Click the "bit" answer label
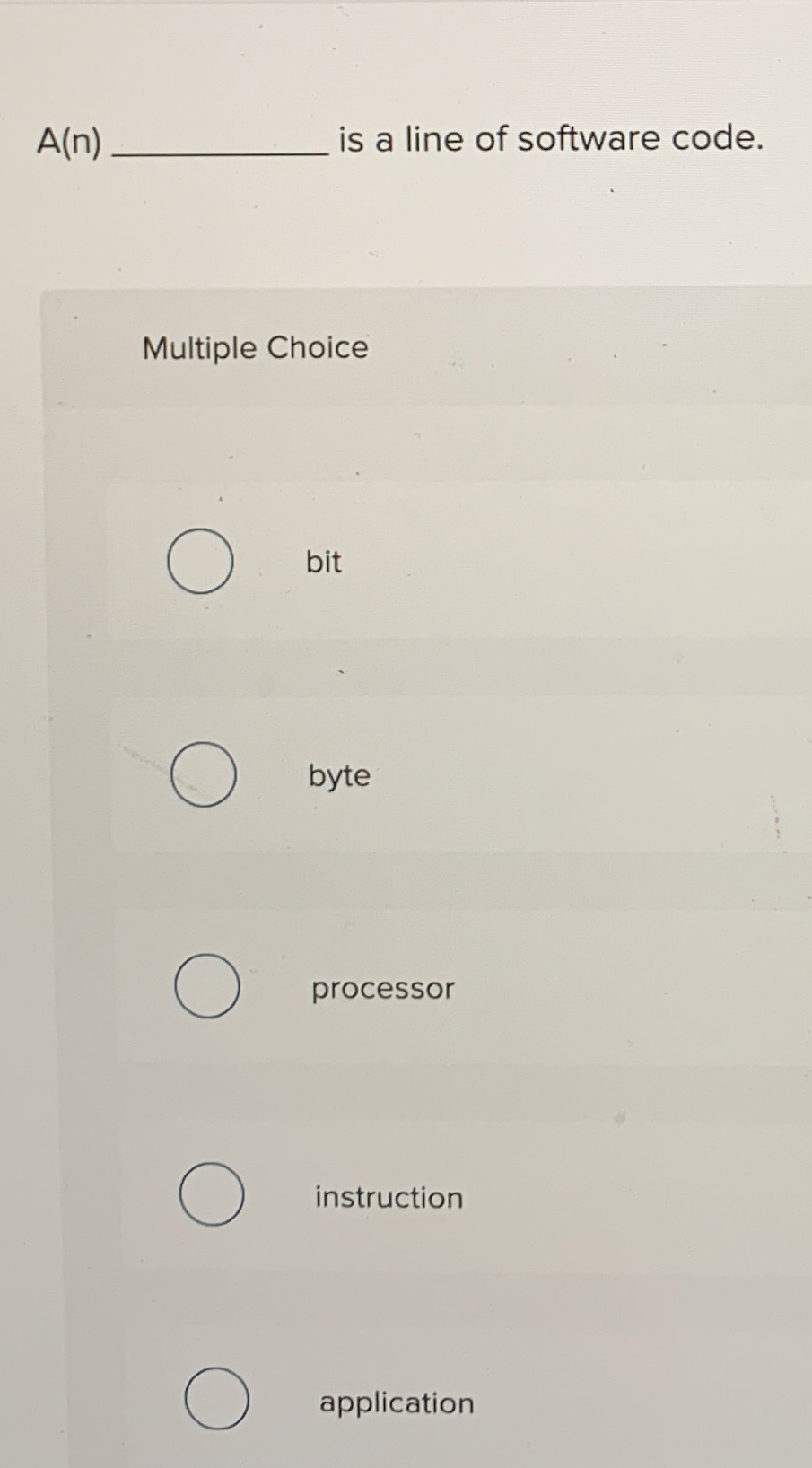Image resolution: width=812 pixels, height=1468 pixels. [323, 562]
